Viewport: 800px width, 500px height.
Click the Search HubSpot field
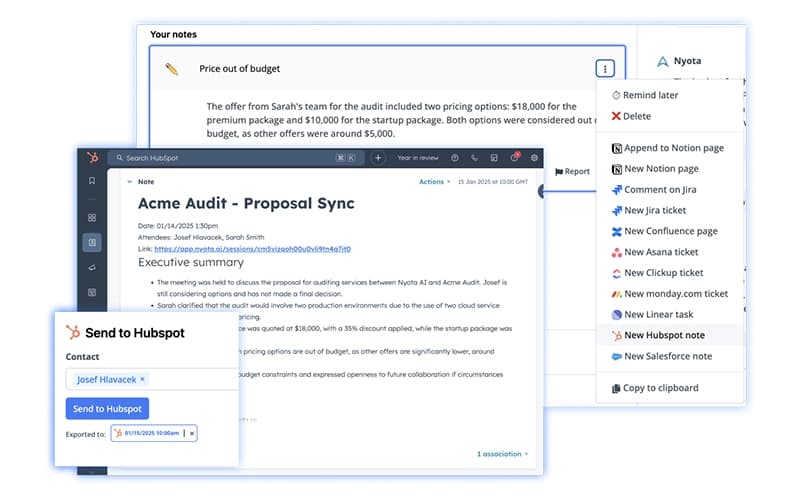click(x=220, y=158)
